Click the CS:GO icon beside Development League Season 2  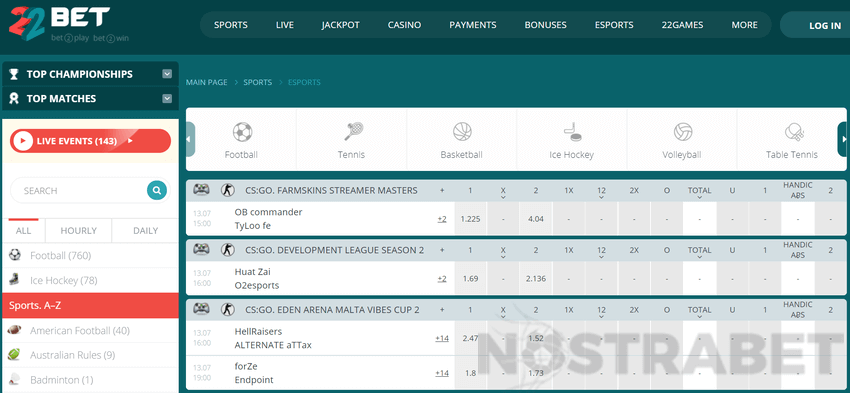tap(227, 250)
